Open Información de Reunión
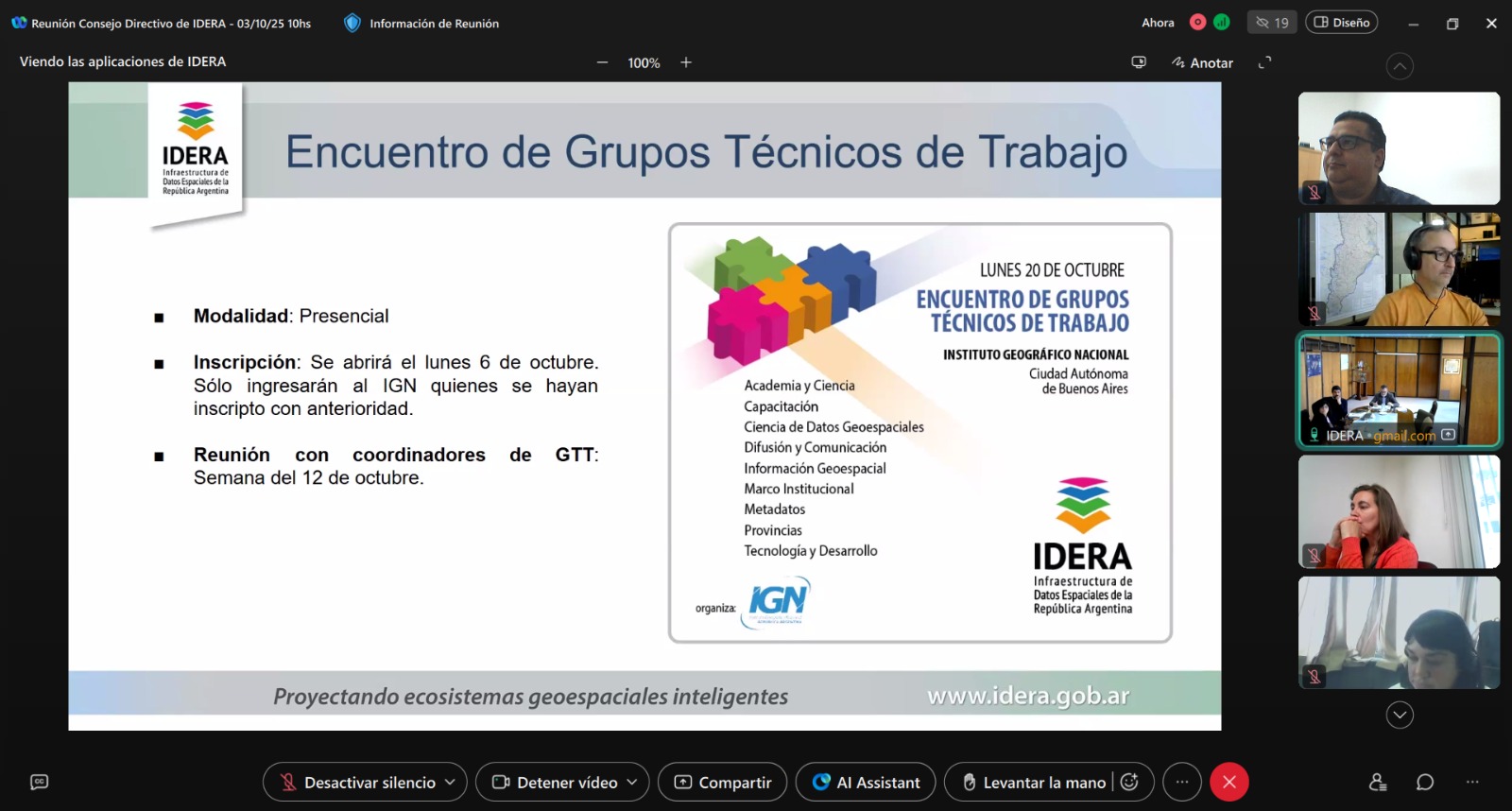1512x811 pixels. pos(422,23)
